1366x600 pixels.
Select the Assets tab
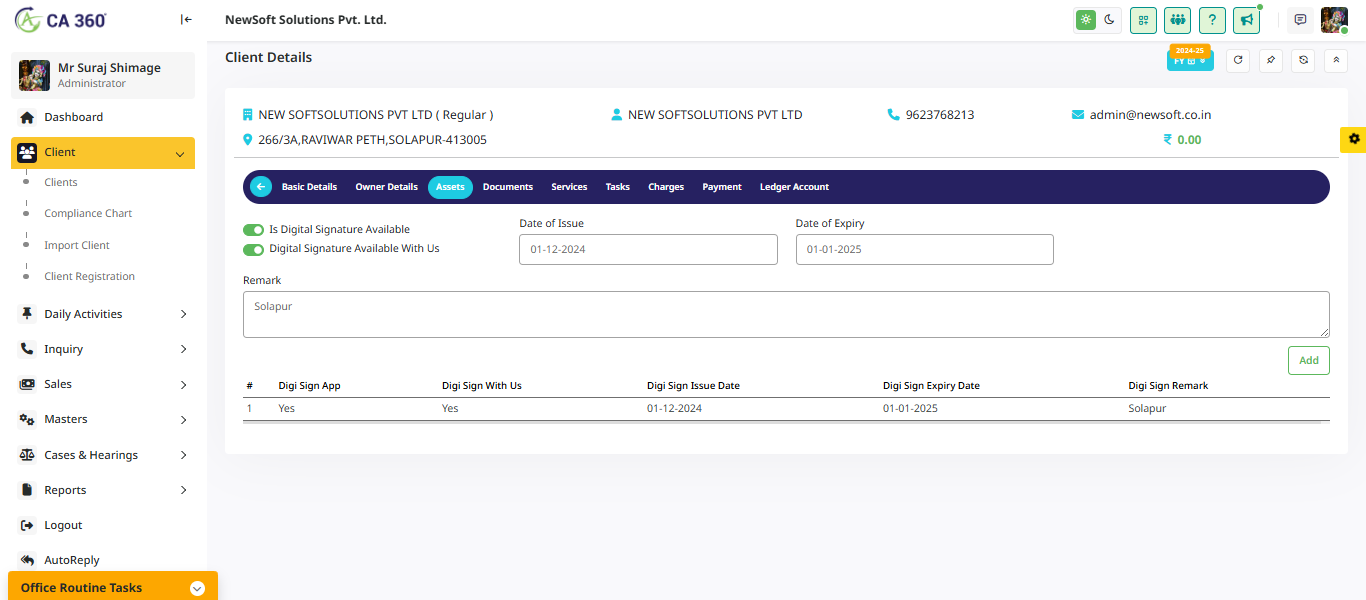tap(450, 187)
